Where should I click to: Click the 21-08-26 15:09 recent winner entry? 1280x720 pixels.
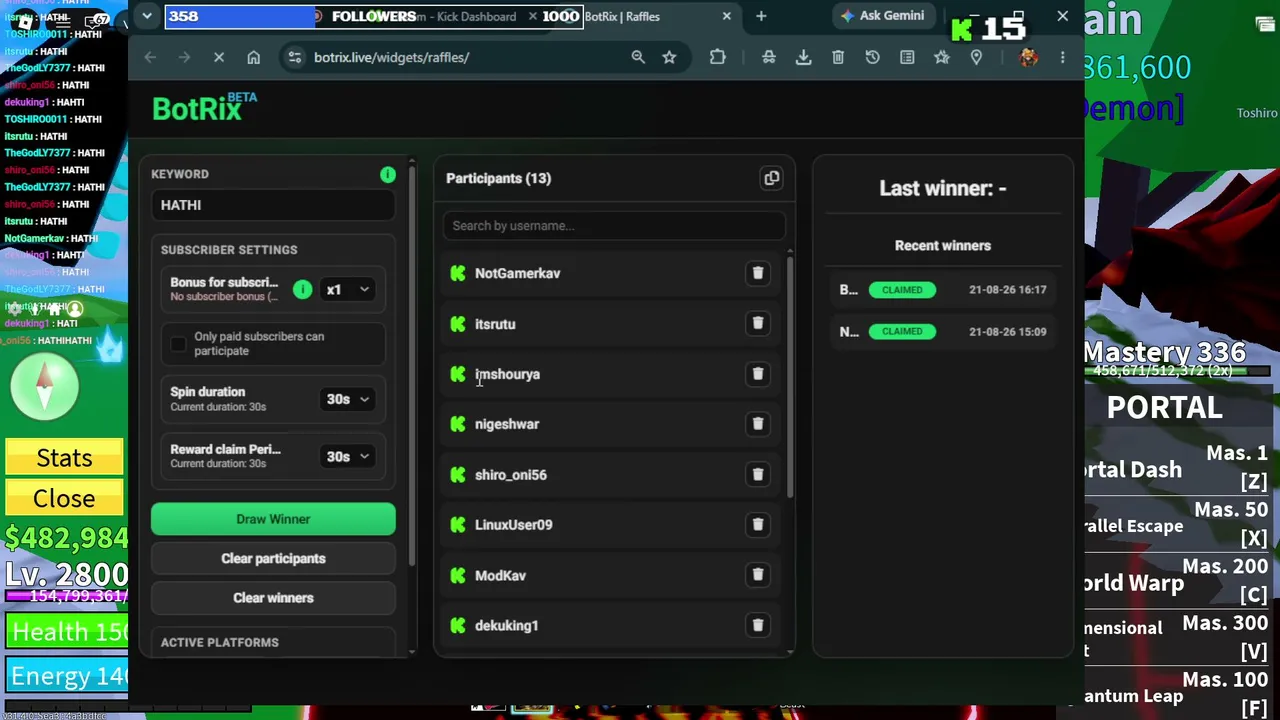[943, 331]
